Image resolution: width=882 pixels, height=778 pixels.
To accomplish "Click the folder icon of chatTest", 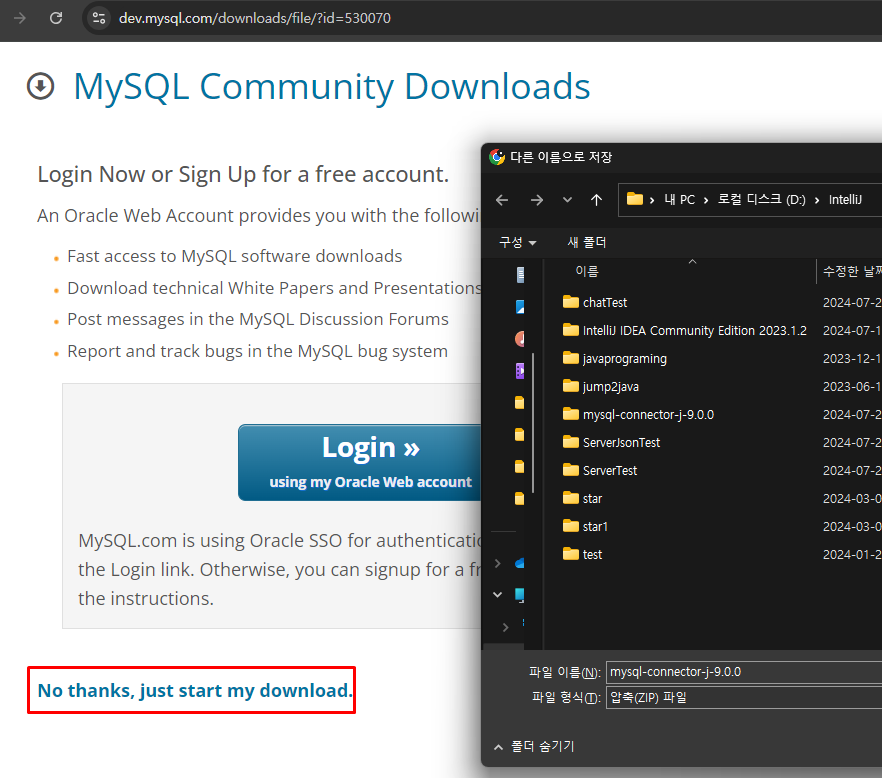I will tap(570, 302).
